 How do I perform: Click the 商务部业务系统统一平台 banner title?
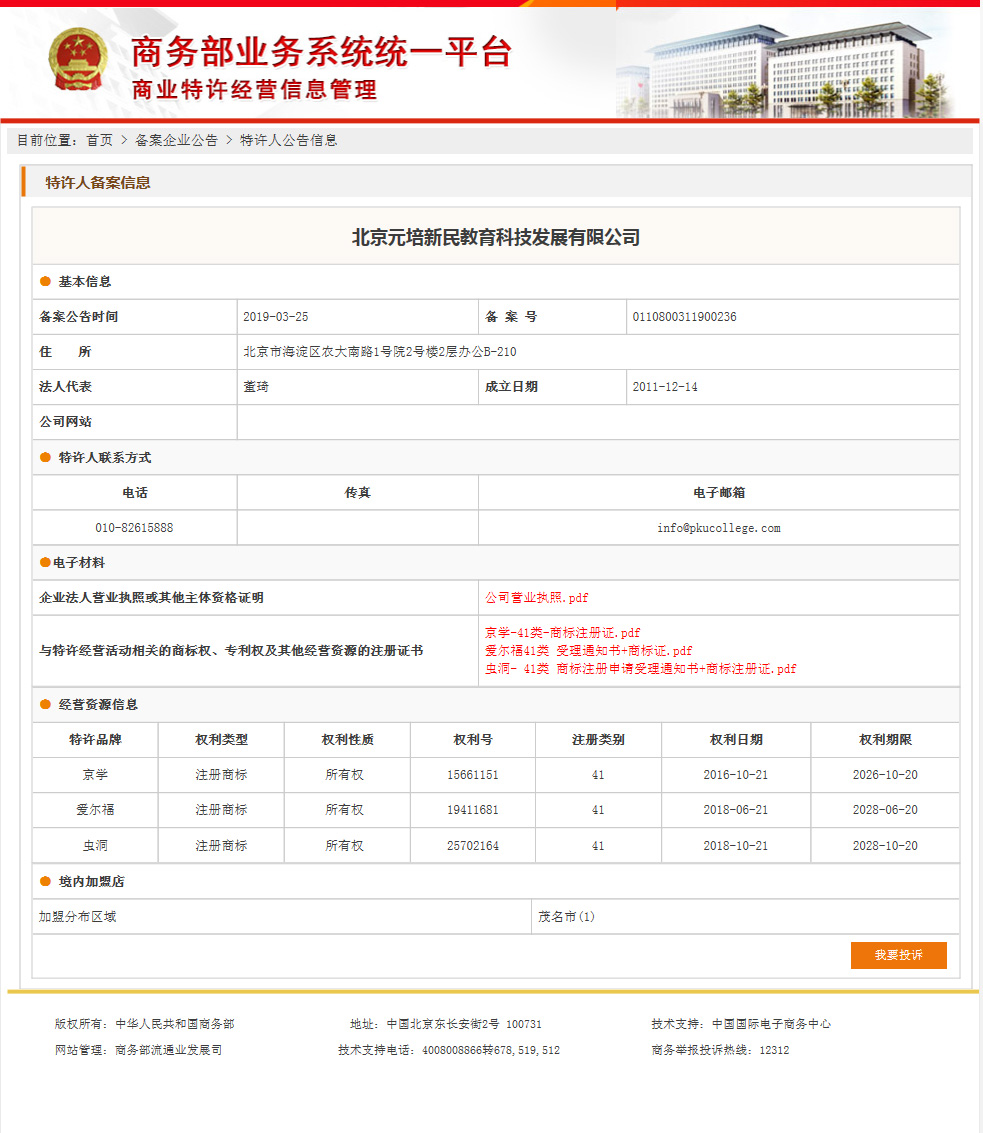pos(322,52)
